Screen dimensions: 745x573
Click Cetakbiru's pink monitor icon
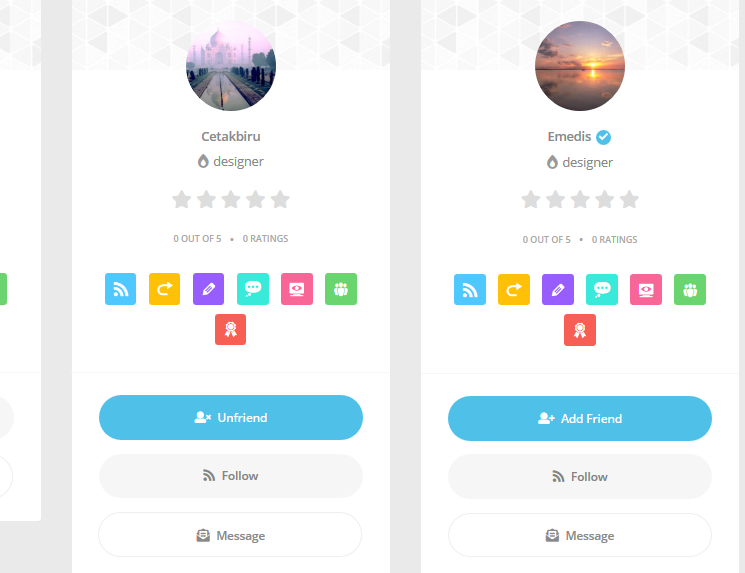click(297, 289)
